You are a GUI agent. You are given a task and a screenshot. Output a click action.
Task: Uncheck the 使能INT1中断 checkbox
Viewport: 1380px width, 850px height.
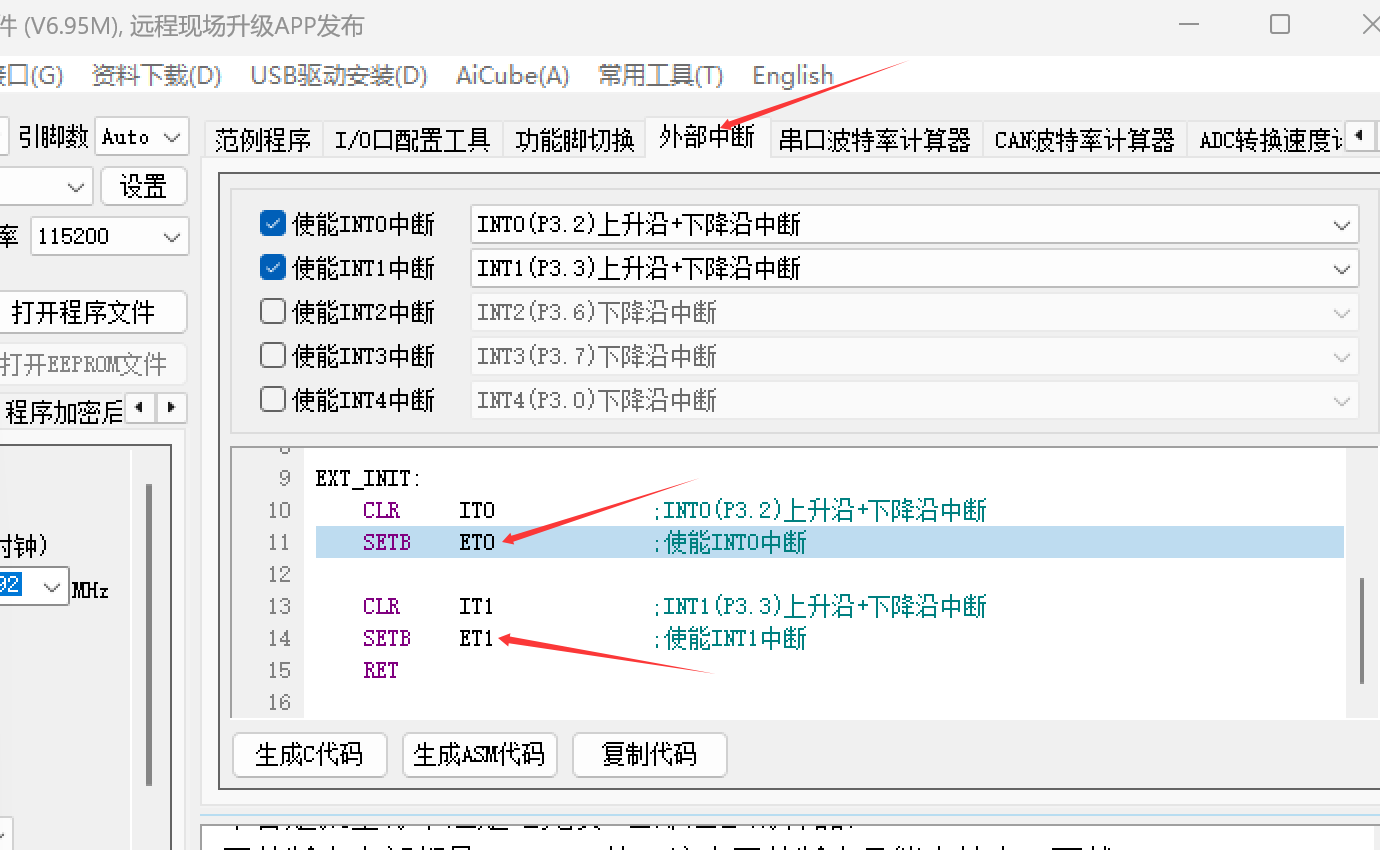[x=273, y=268]
